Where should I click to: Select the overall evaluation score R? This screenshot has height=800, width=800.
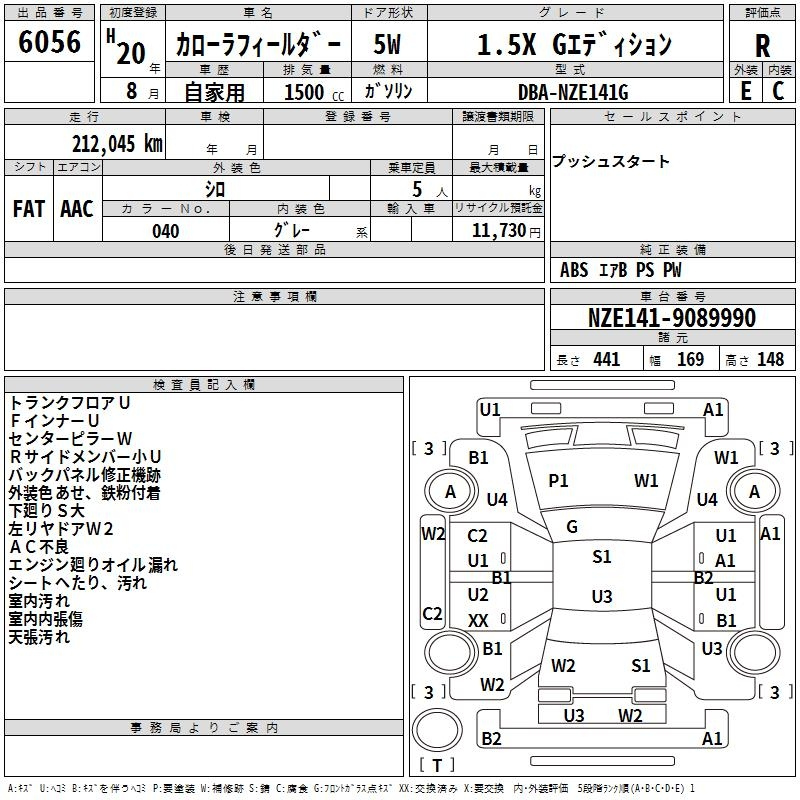(762, 46)
